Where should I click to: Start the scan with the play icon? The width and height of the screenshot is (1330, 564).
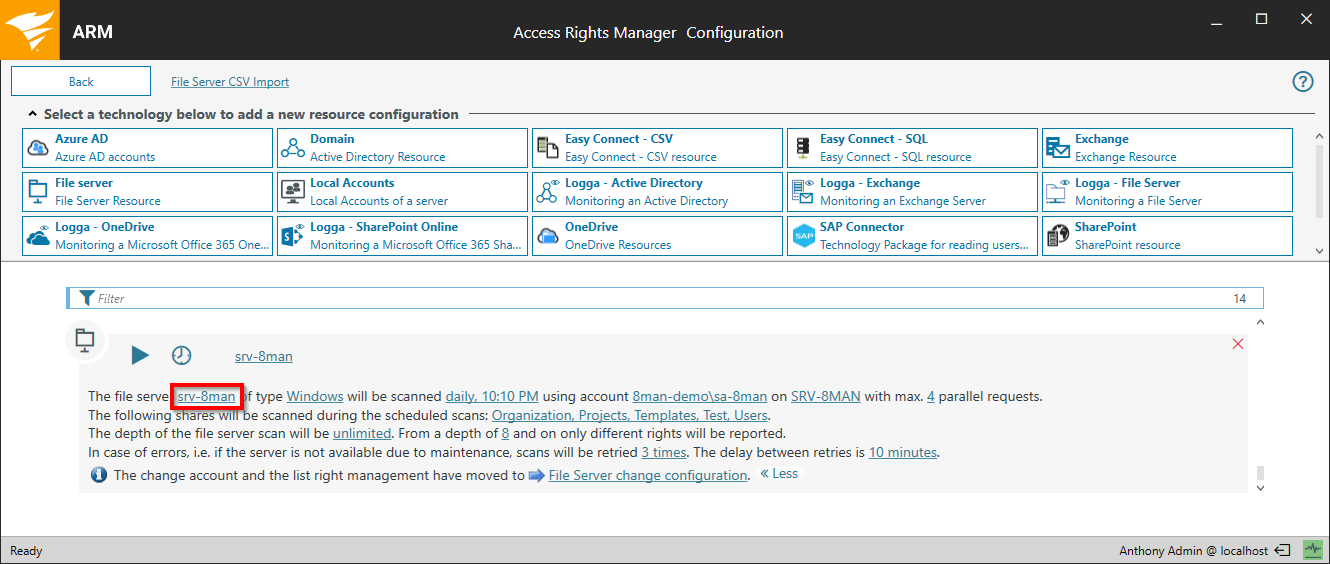[x=140, y=355]
